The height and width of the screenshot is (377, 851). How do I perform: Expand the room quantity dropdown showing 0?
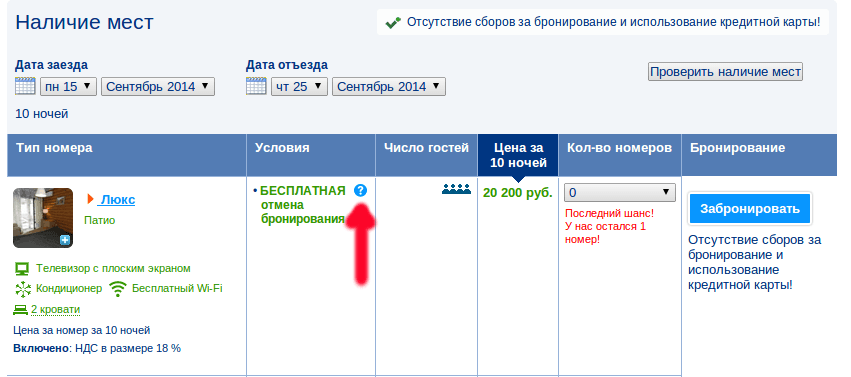click(620, 193)
